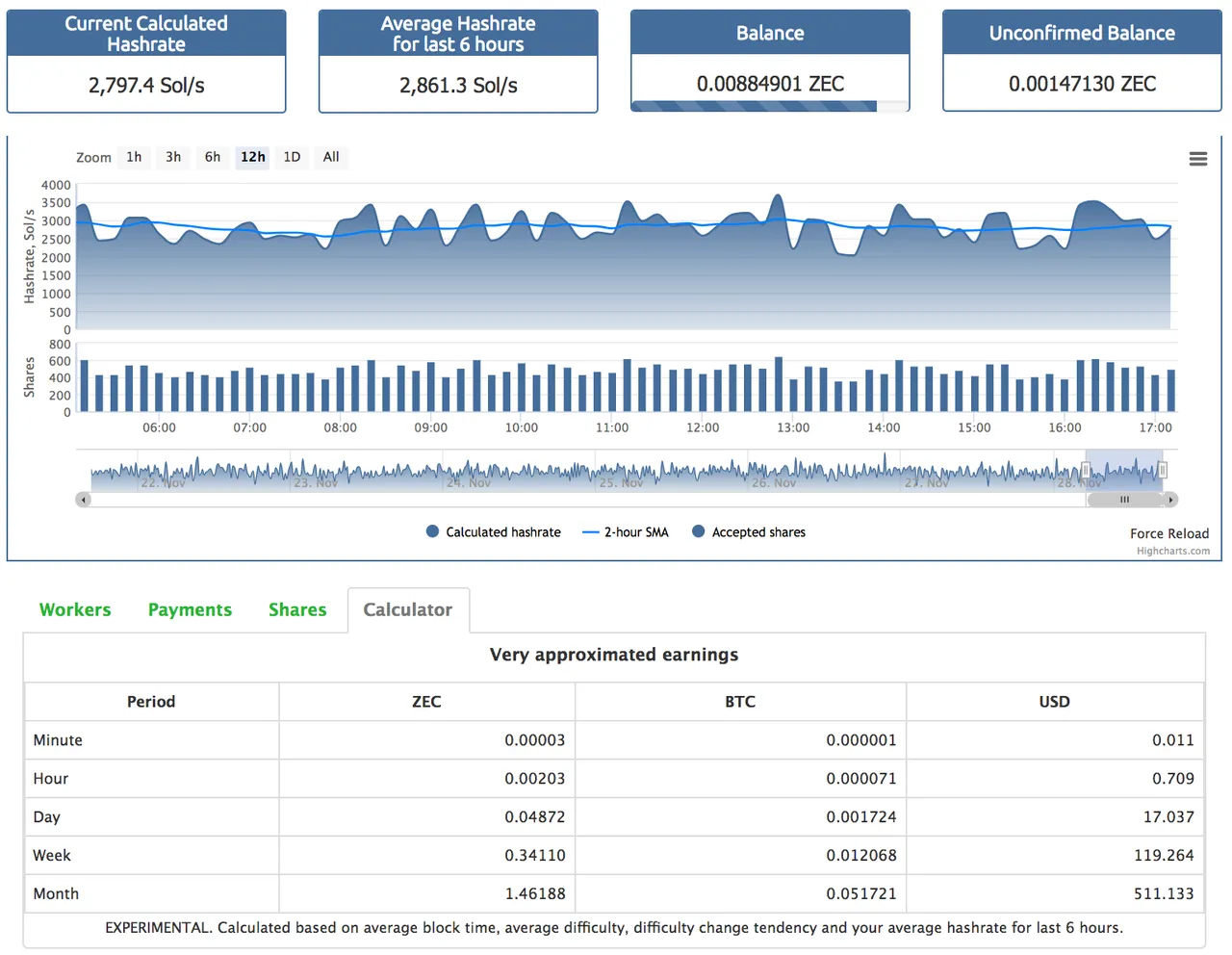Select the 12h zoom range

click(253, 157)
